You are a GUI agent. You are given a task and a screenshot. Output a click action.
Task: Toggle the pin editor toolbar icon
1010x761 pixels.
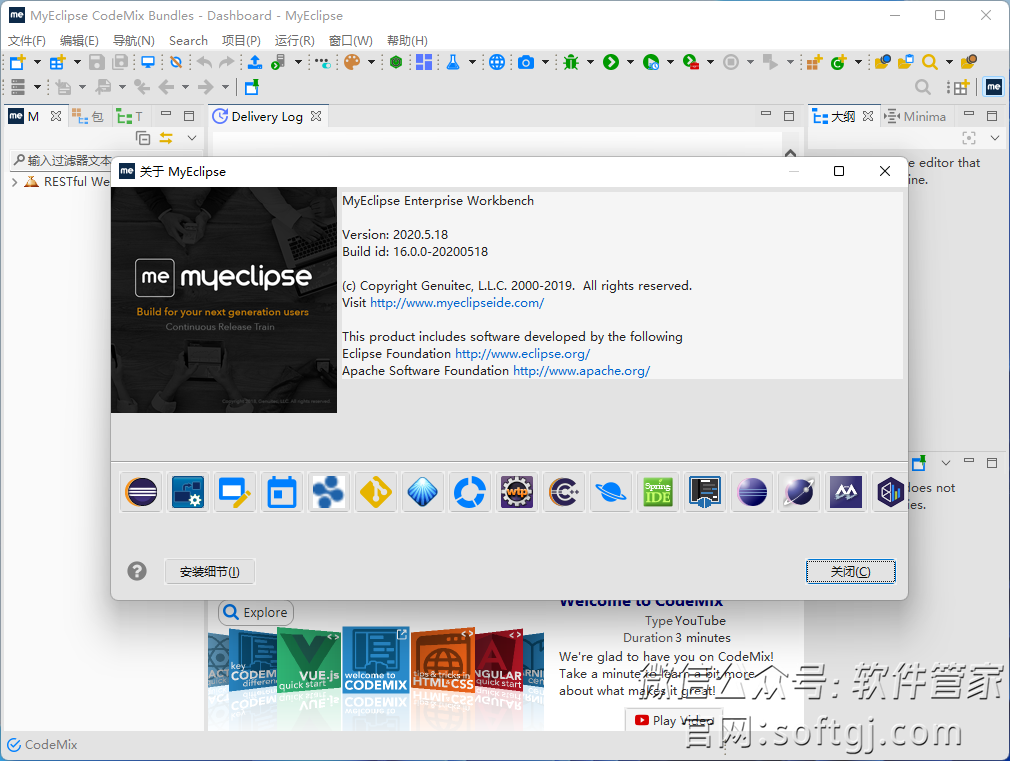[x=252, y=87]
